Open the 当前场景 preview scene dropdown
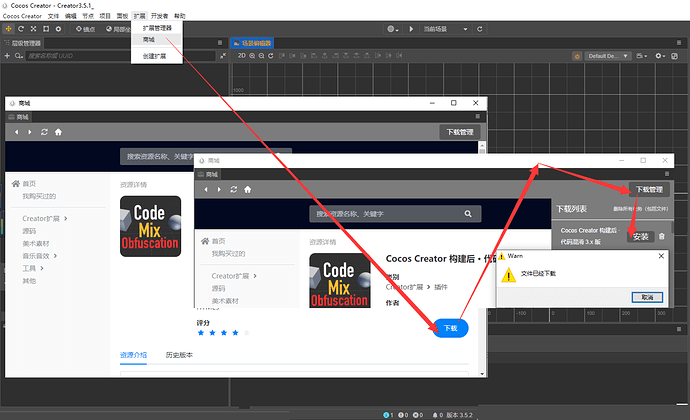Image resolution: width=690 pixels, height=420 pixels. (x=445, y=29)
